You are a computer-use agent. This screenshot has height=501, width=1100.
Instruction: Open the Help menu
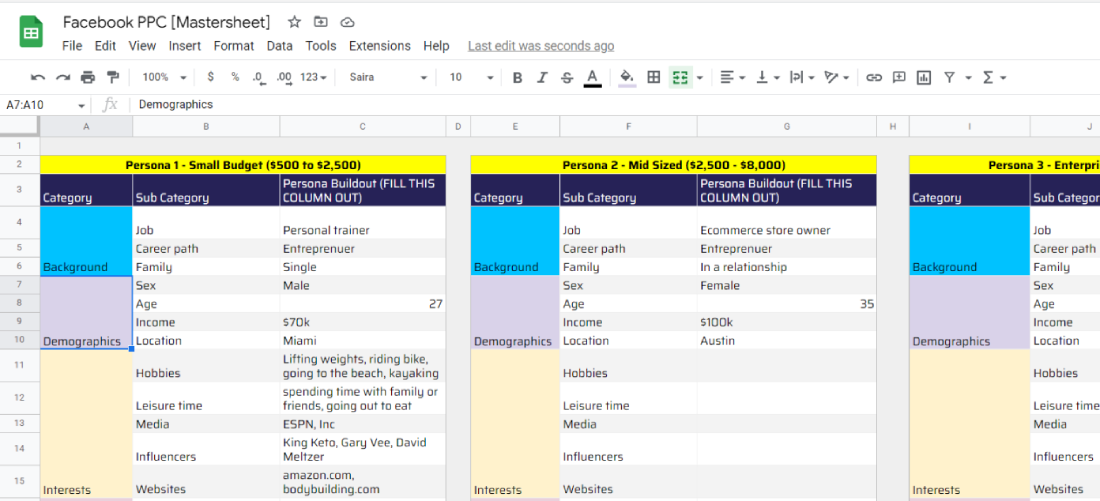436,46
